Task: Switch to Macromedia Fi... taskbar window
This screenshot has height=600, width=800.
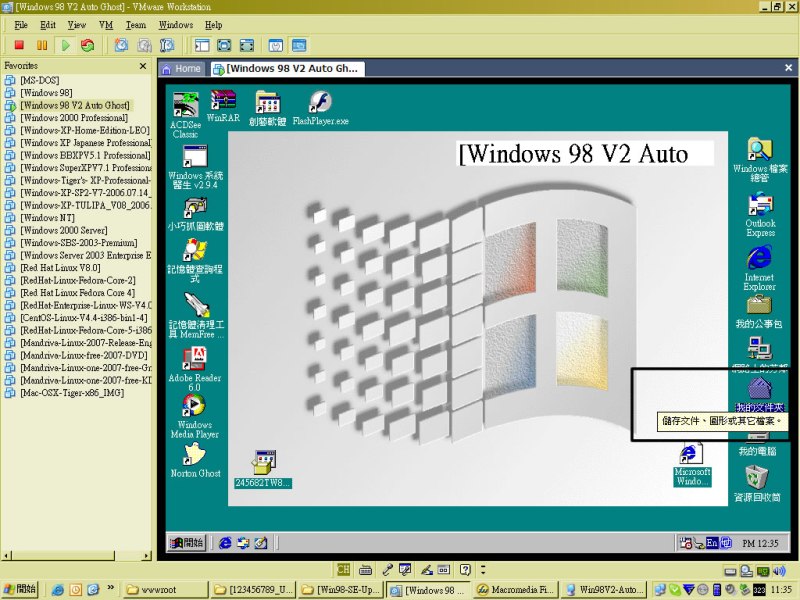Action: 516,589
